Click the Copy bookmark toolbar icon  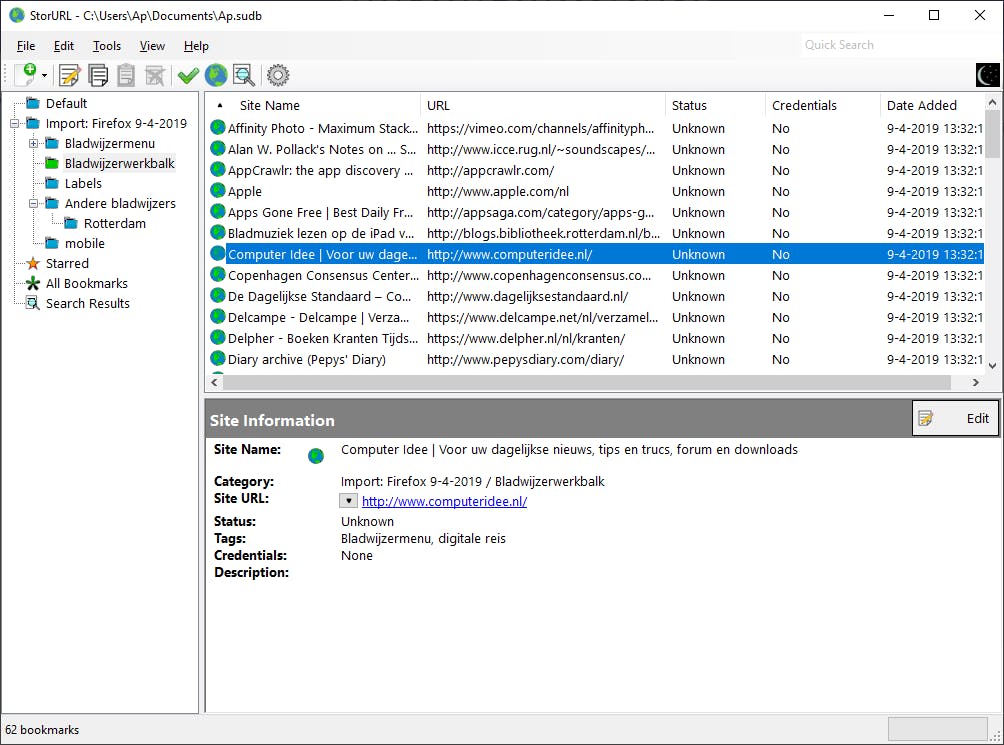coord(98,75)
